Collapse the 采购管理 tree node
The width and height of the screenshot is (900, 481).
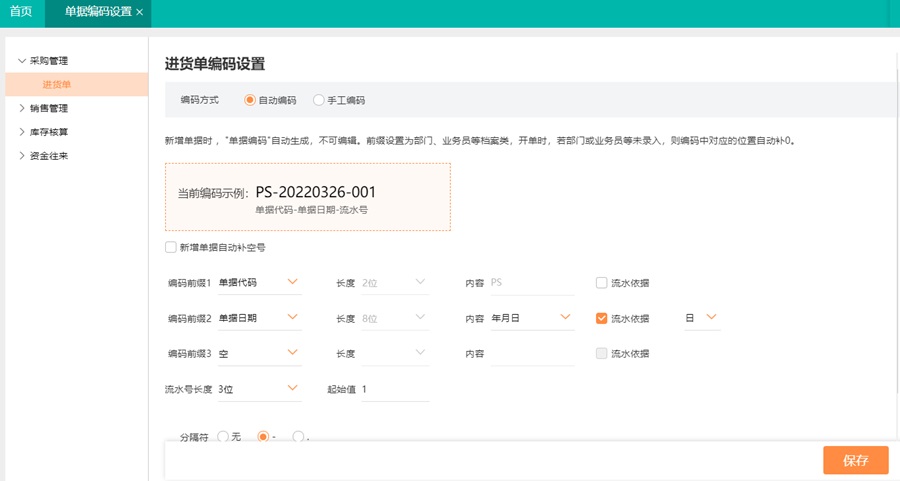coord(22,61)
